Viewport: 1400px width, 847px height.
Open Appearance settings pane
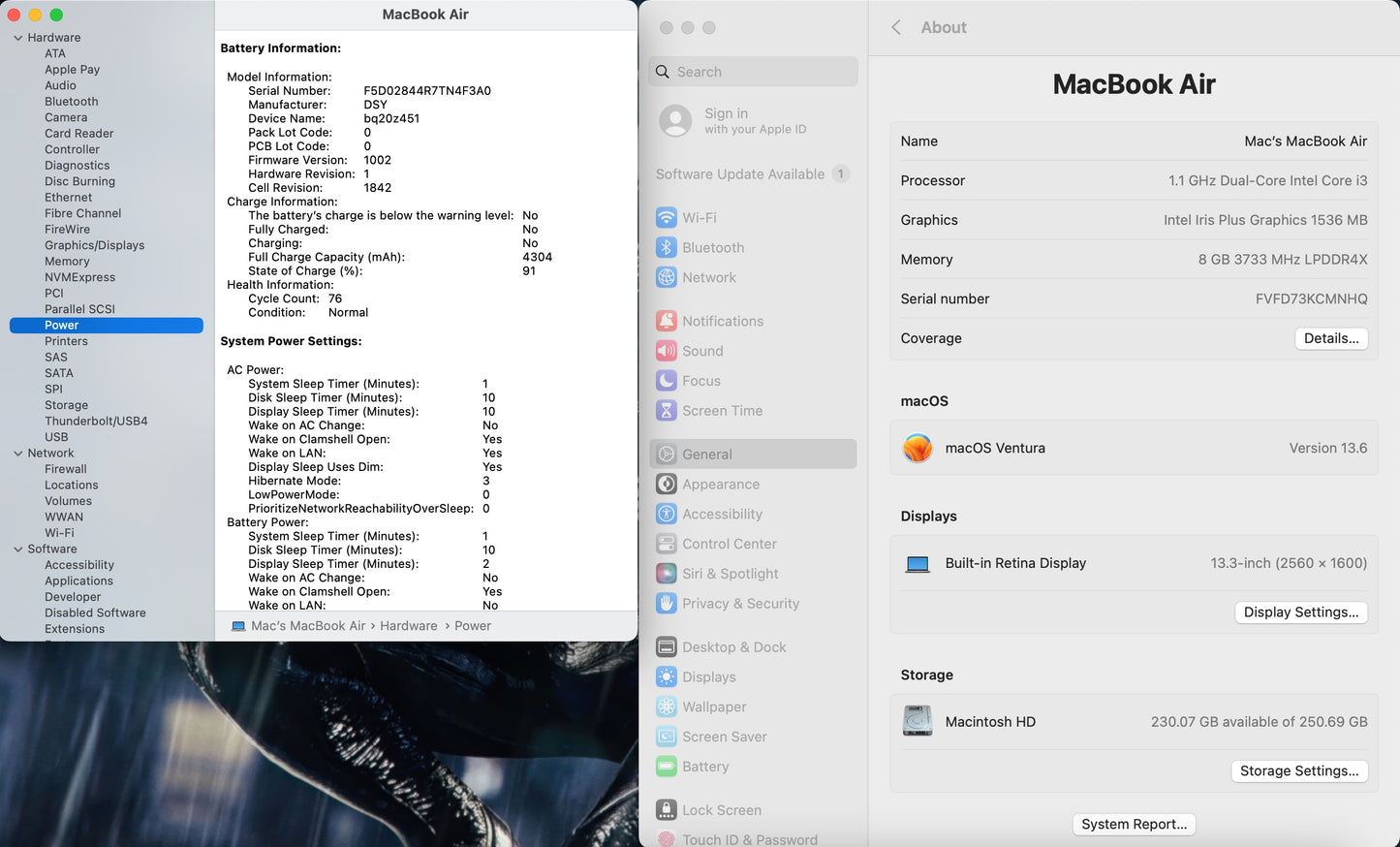click(x=720, y=485)
